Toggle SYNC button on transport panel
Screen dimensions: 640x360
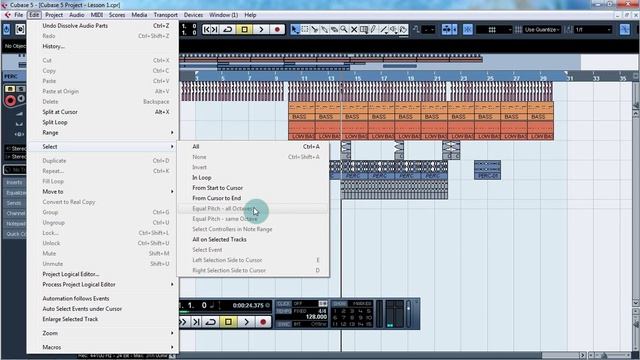[283, 324]
